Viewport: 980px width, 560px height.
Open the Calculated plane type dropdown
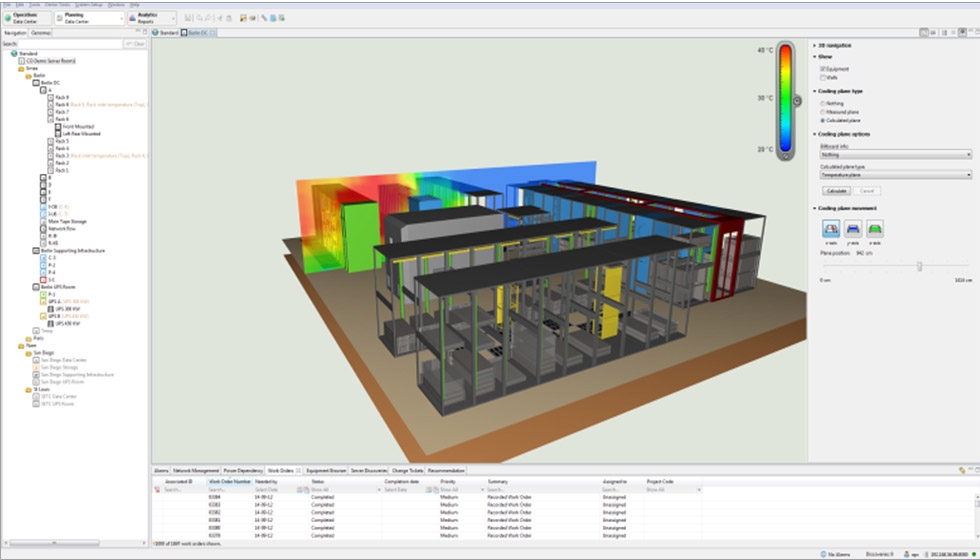pyautogui.click(x=894, y=175)
